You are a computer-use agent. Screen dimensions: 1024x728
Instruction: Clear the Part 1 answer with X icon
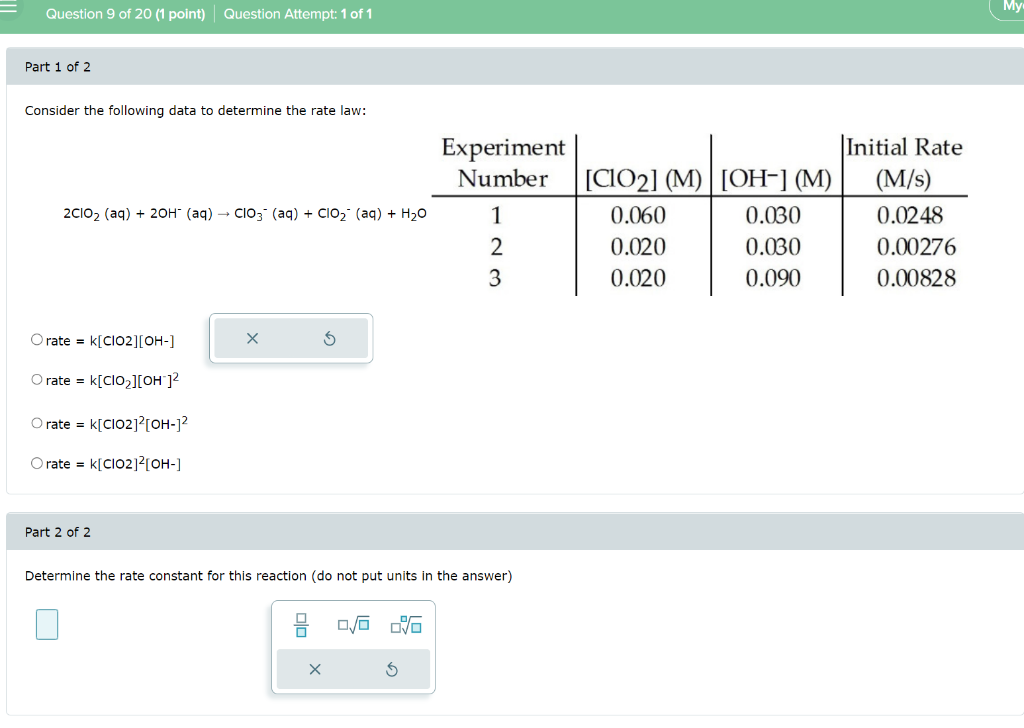click(x=252, y=338)
